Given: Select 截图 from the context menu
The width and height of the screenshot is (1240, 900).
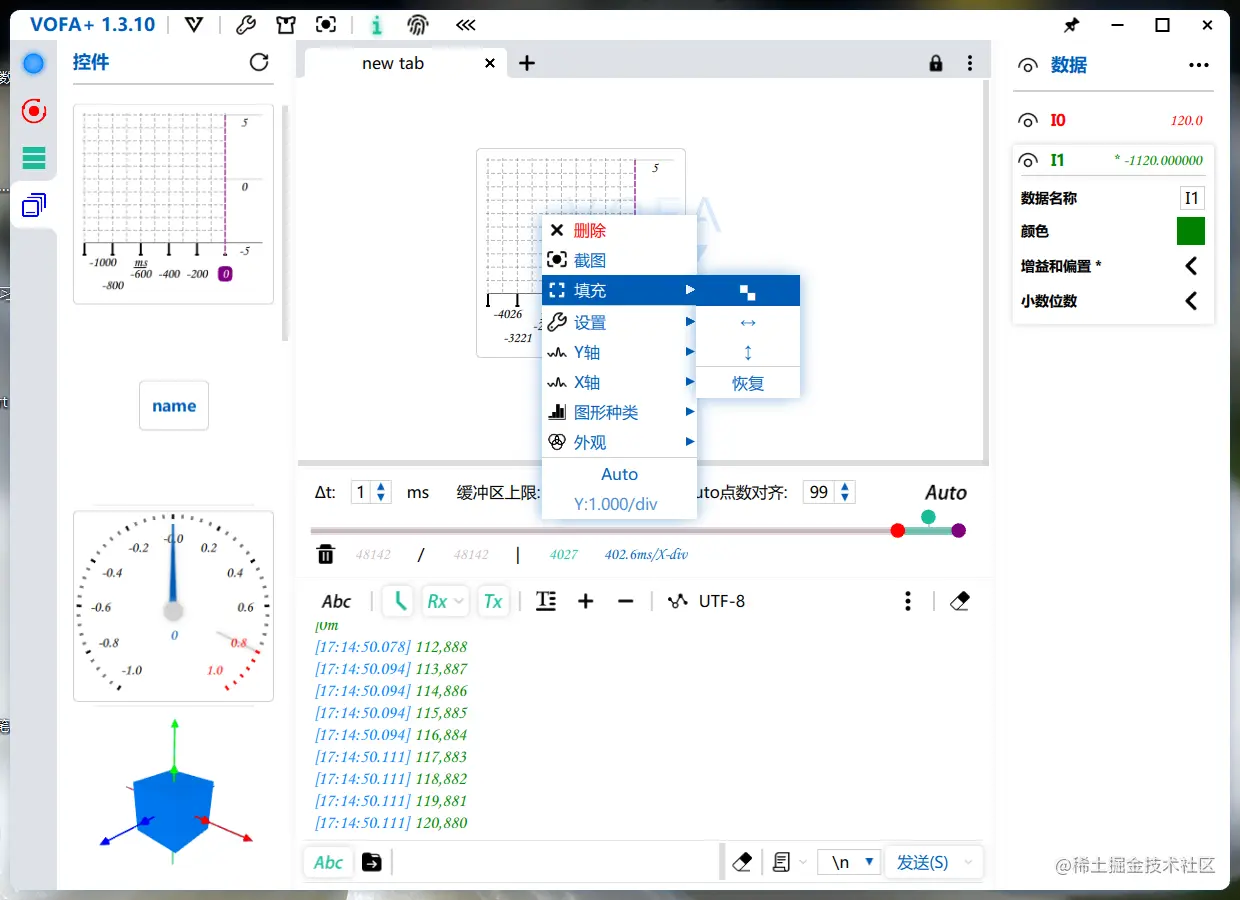Looking at the screenshot, I should 589,260.
